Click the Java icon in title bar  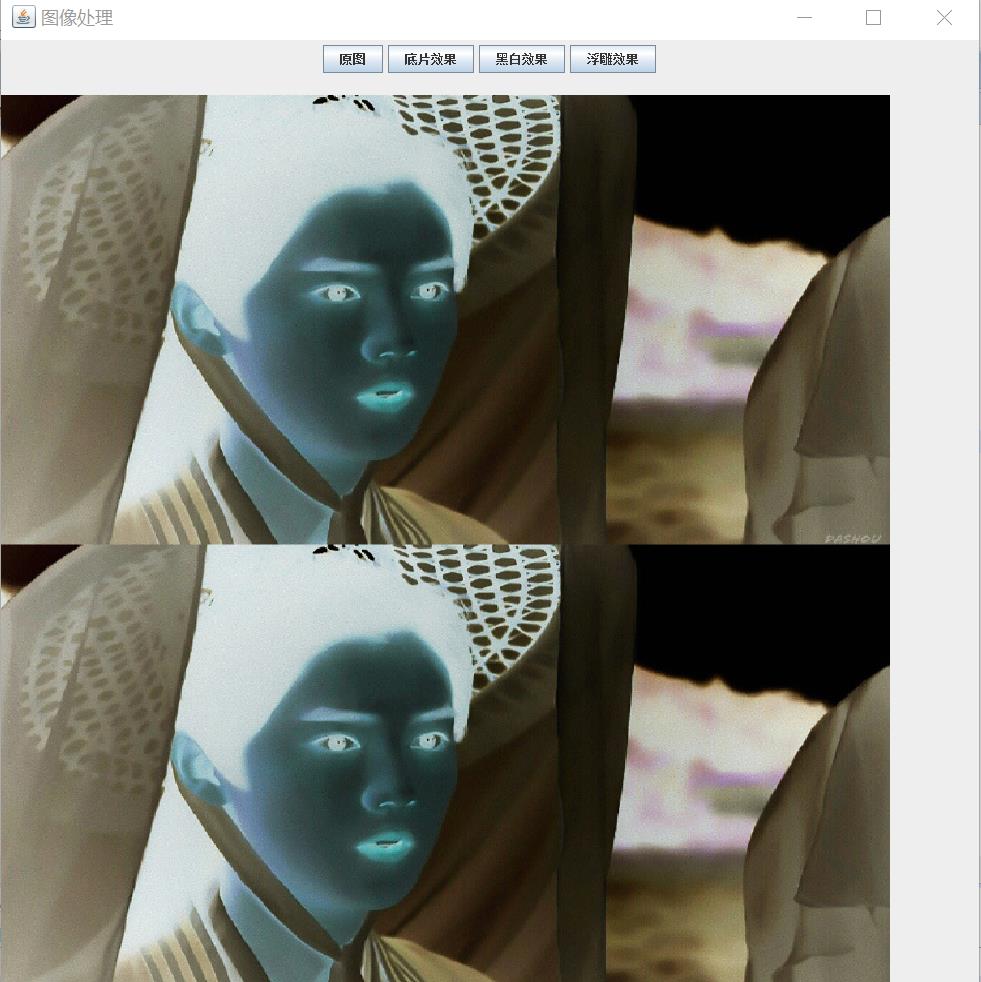[24, 18]
